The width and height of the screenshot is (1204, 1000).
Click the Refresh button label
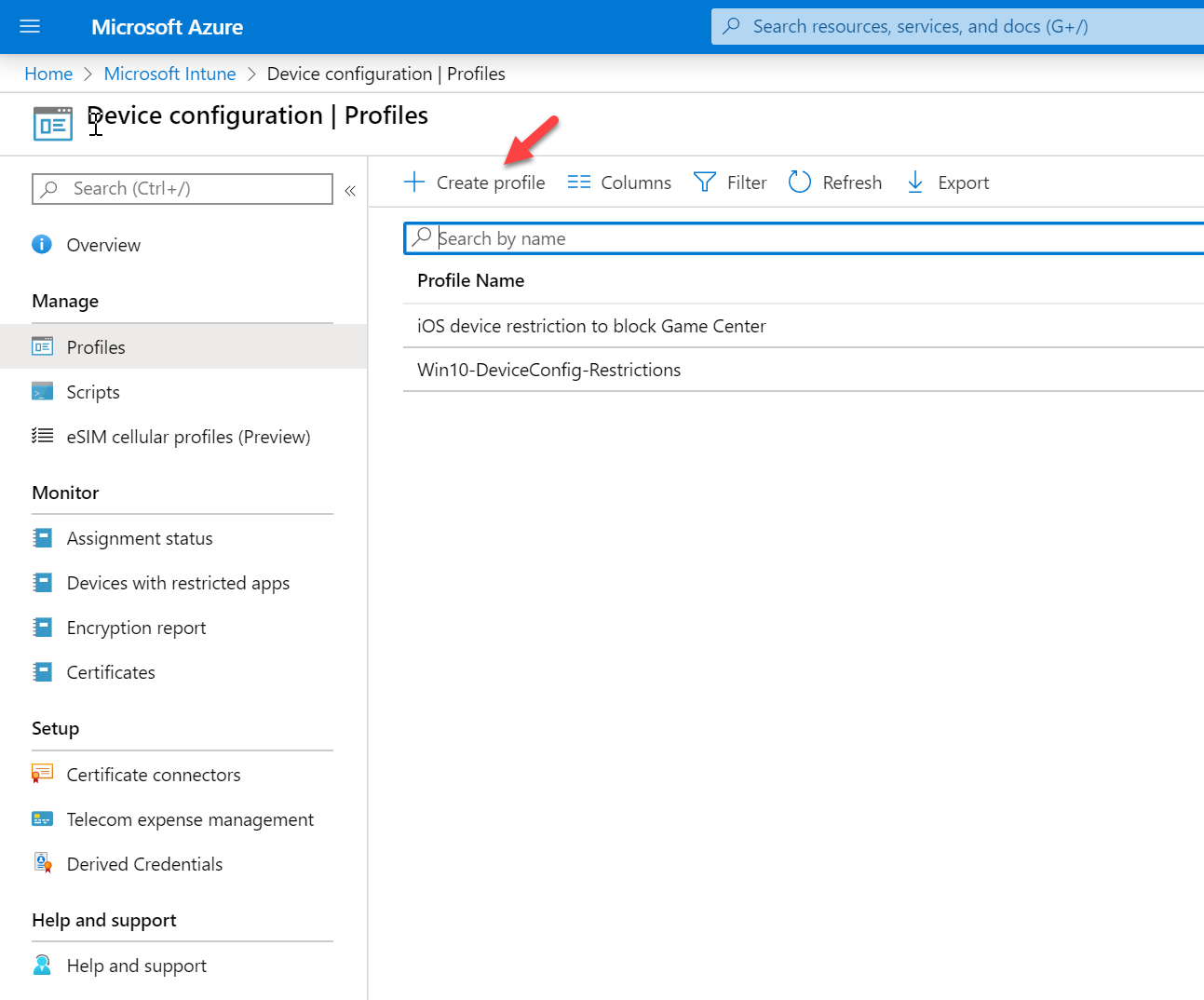[852, 182]
